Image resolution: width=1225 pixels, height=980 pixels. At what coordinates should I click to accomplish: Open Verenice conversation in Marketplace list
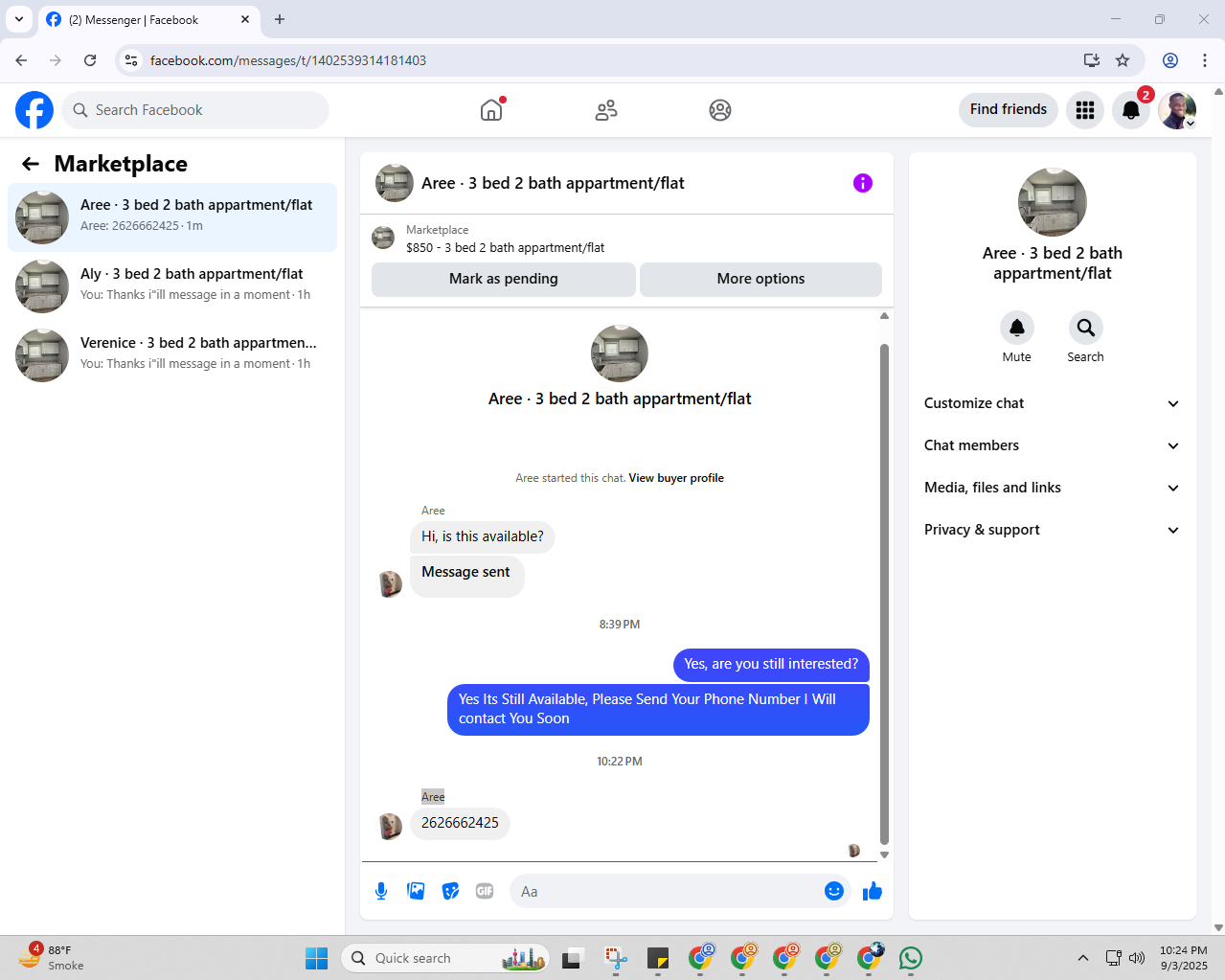(x=172, y=355)
